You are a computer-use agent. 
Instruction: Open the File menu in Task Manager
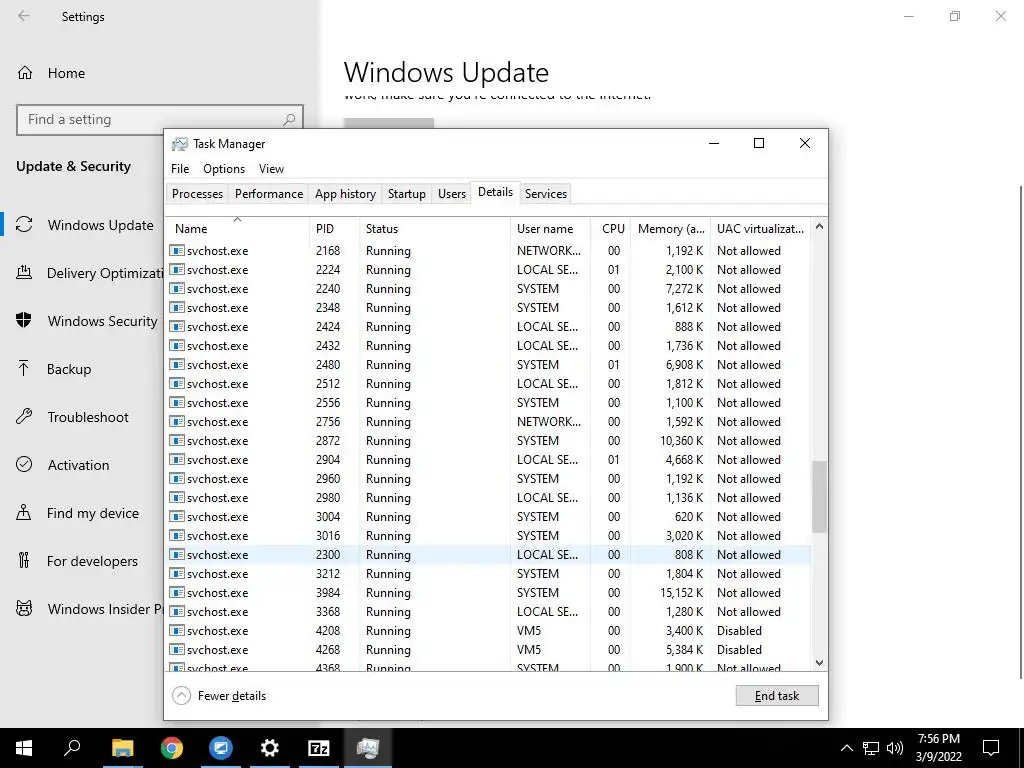(x=180, y=168)
